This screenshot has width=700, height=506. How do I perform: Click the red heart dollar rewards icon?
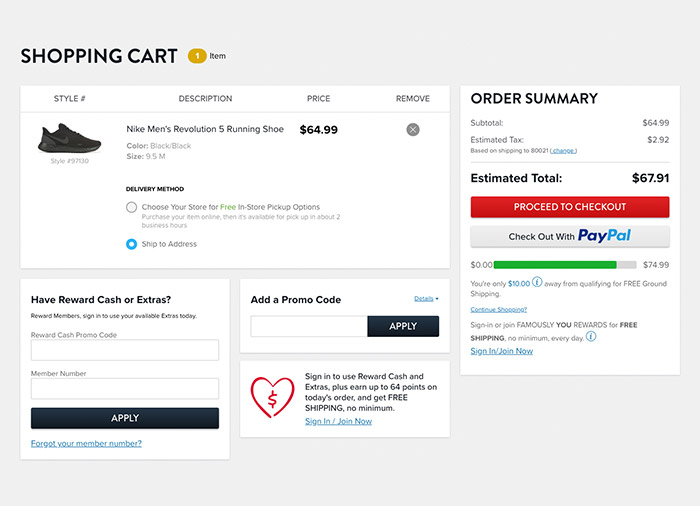272,397
